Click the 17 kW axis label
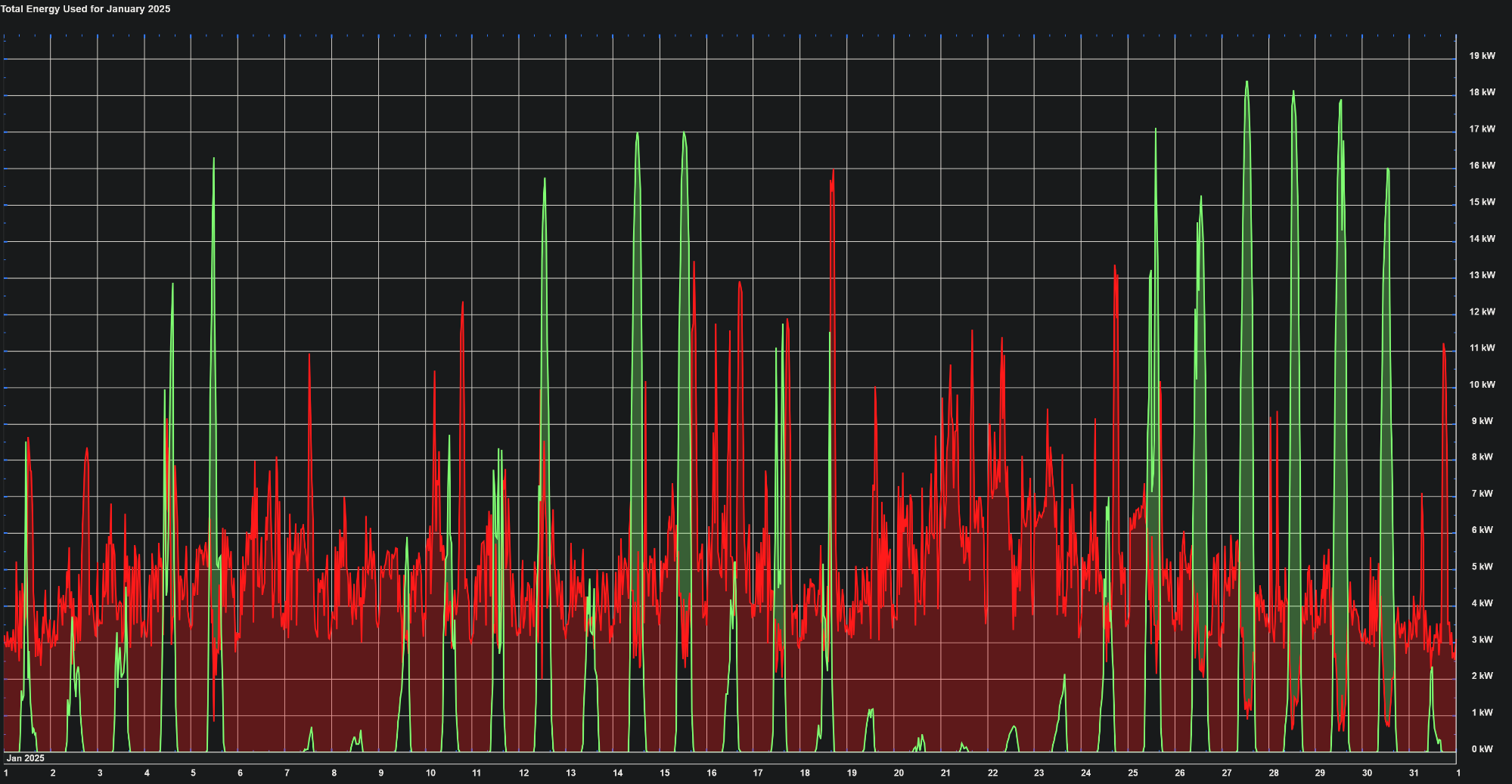Screen dimensions: 1512x784 (1482, 129)
